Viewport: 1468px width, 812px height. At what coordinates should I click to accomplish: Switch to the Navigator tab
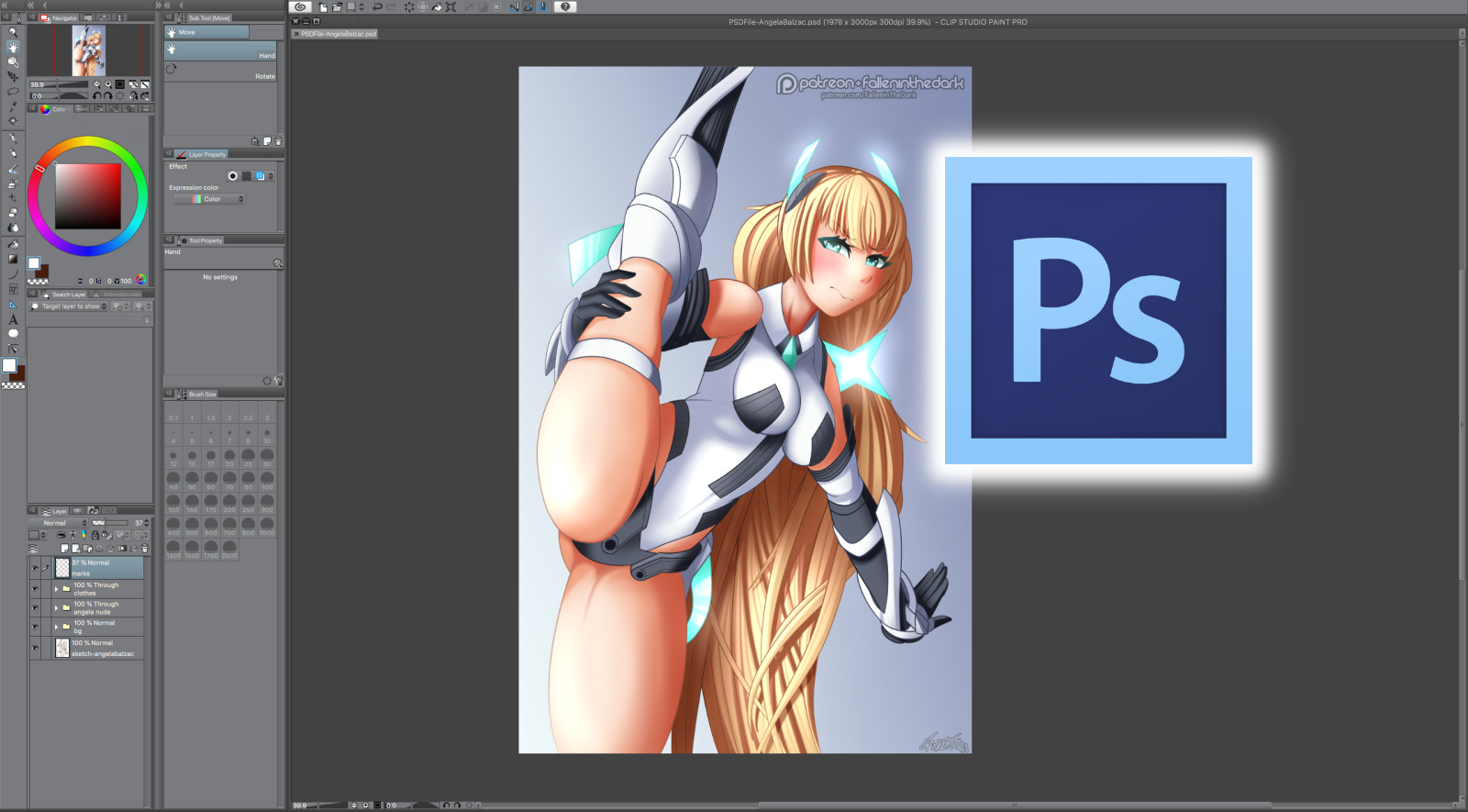(x=59, y=17)
